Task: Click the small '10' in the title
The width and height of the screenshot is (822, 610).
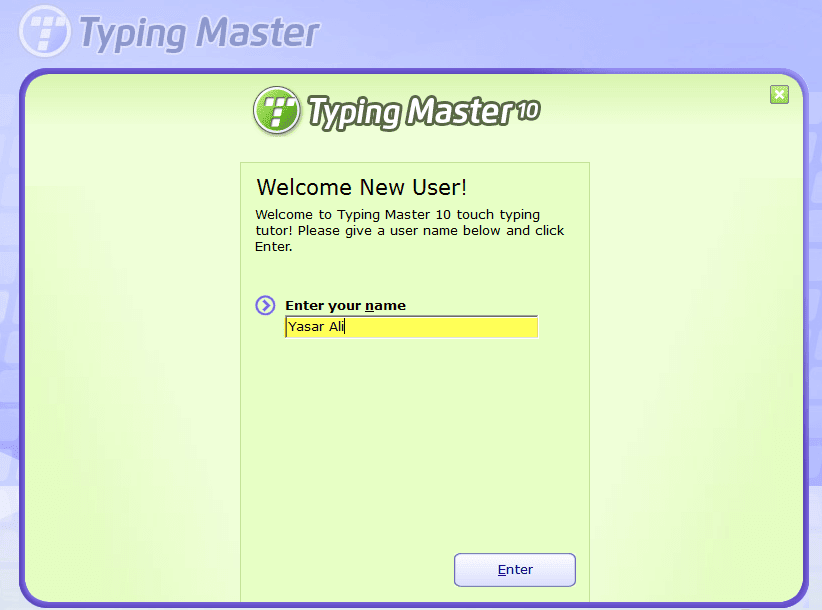Action: coord(528,110)
